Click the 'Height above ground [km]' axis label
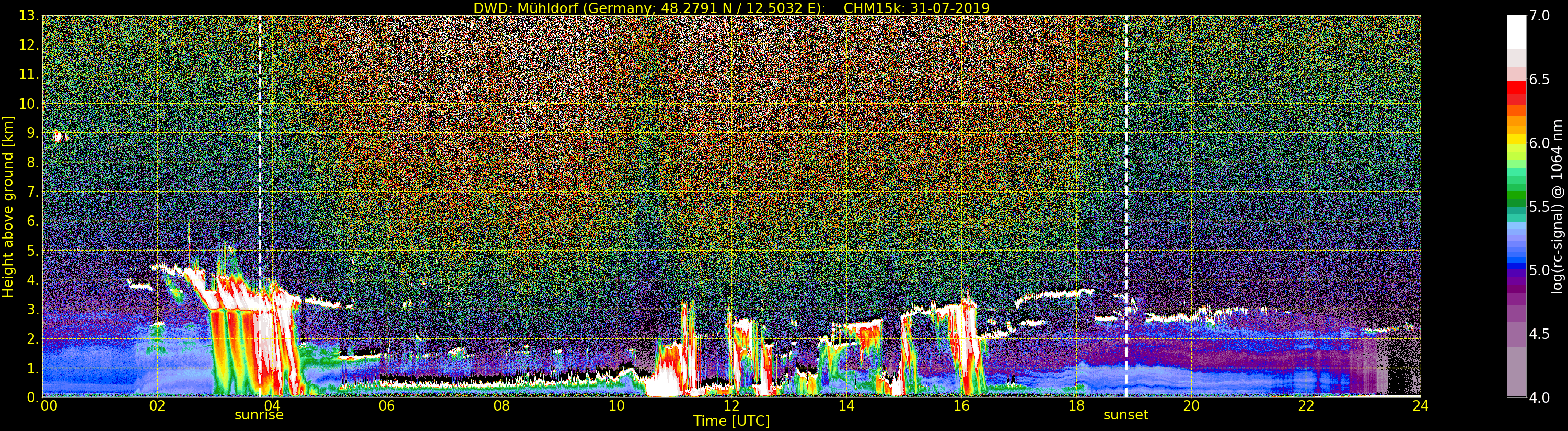1568x431 pixels. click(8, 207)
